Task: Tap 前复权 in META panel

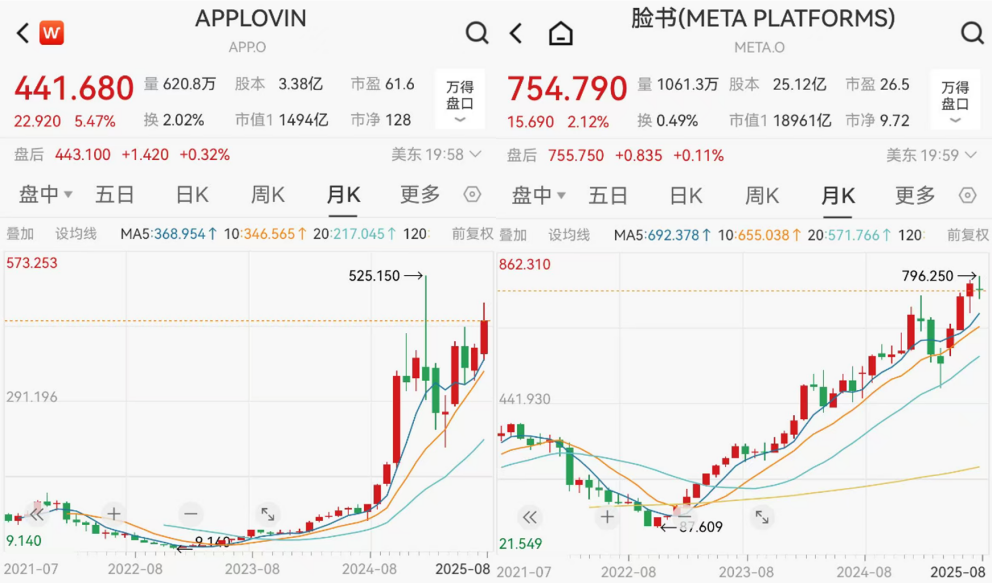Action: pyautogui.click(x=967, y=235)
